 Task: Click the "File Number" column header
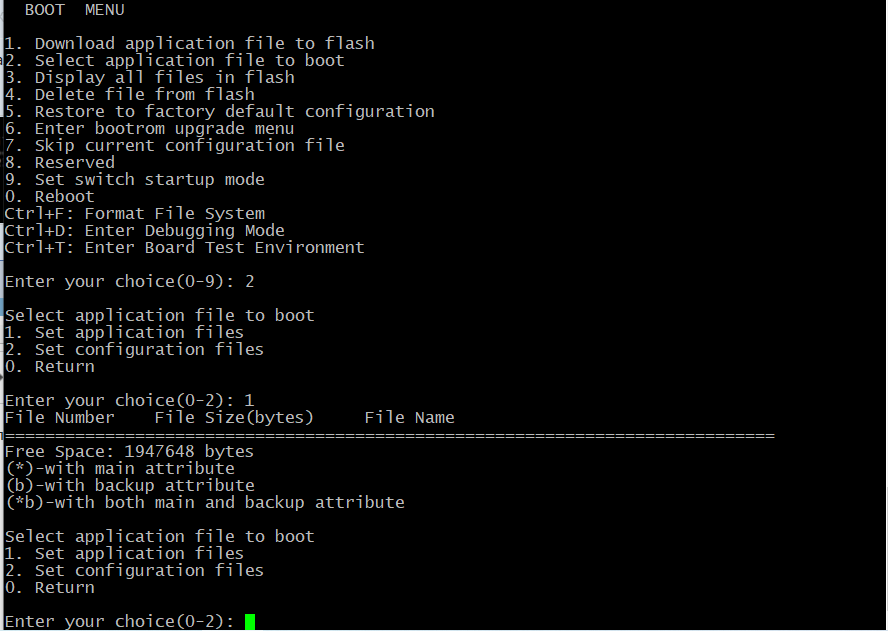pyautogui.click(x=60, y=417)
